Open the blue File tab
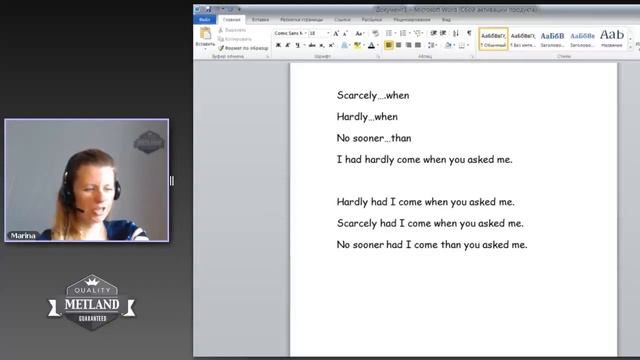This screenshot has height=360, width=640. coord(205,20)
